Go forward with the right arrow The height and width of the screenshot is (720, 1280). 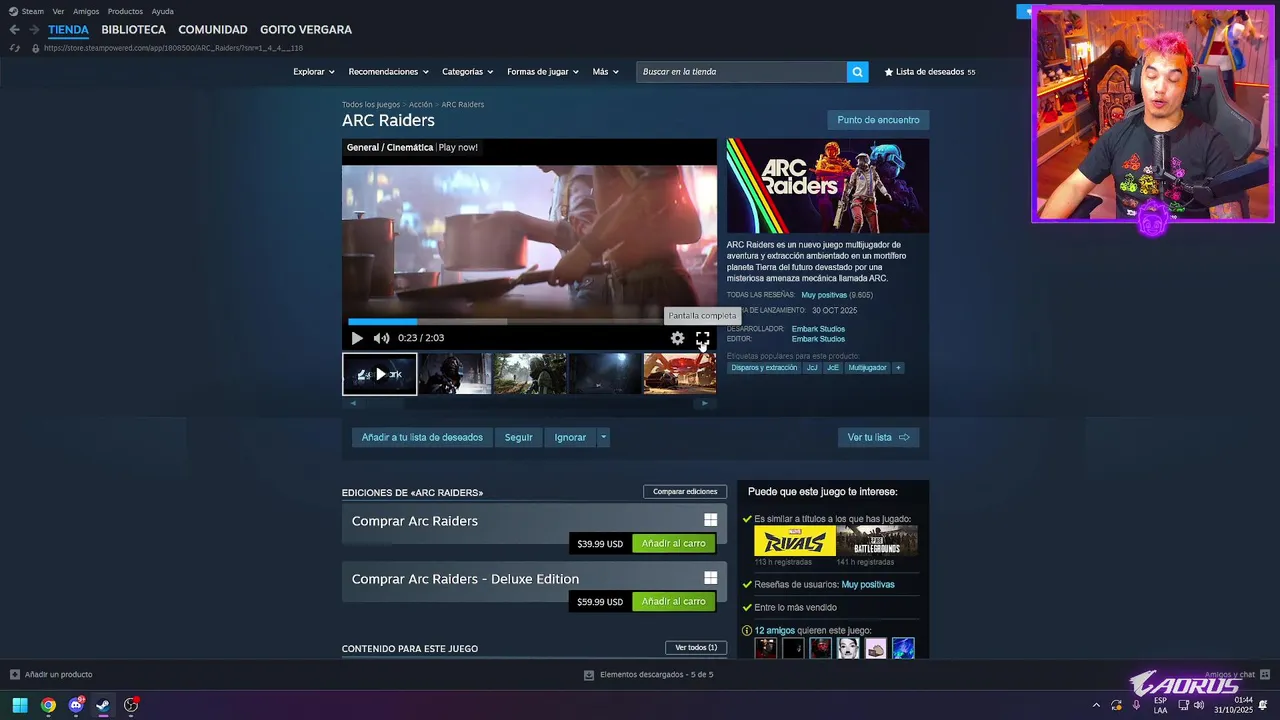(x=33, y=30)
